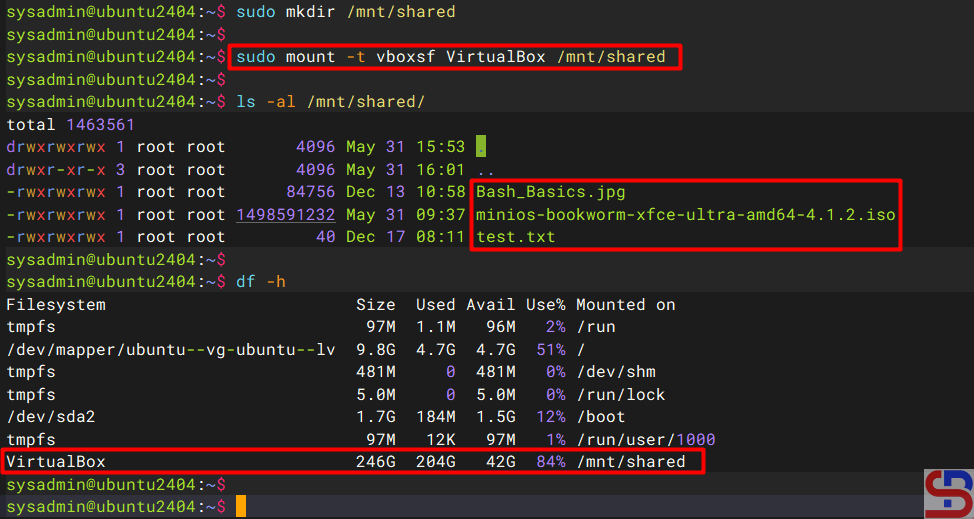Image resolution: width=974 pixels, height=519 pixels.
Task: Click the /run/user/1000 mount path
Action: pyautogui.click(x=645, y=439)
